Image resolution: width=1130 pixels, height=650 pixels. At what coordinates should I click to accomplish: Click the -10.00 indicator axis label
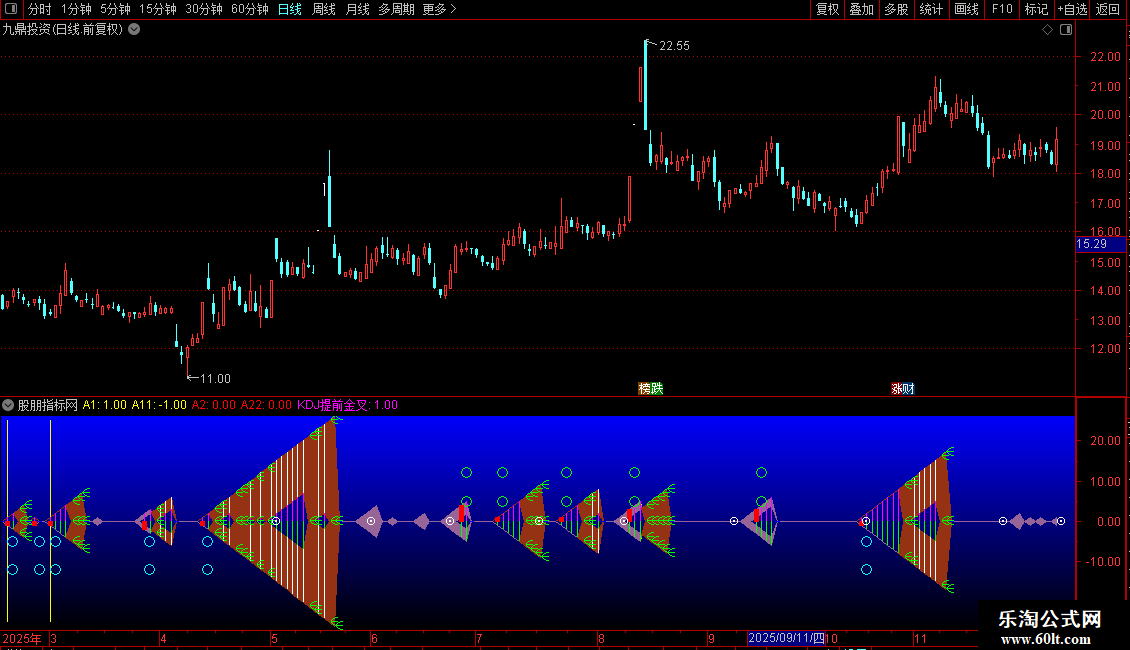[1102, 561]
